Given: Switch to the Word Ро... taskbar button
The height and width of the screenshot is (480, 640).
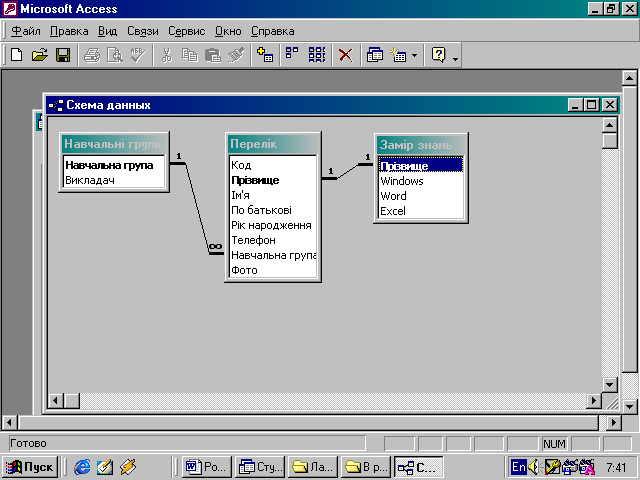Looking at the screenshot, I should [206, 467].
